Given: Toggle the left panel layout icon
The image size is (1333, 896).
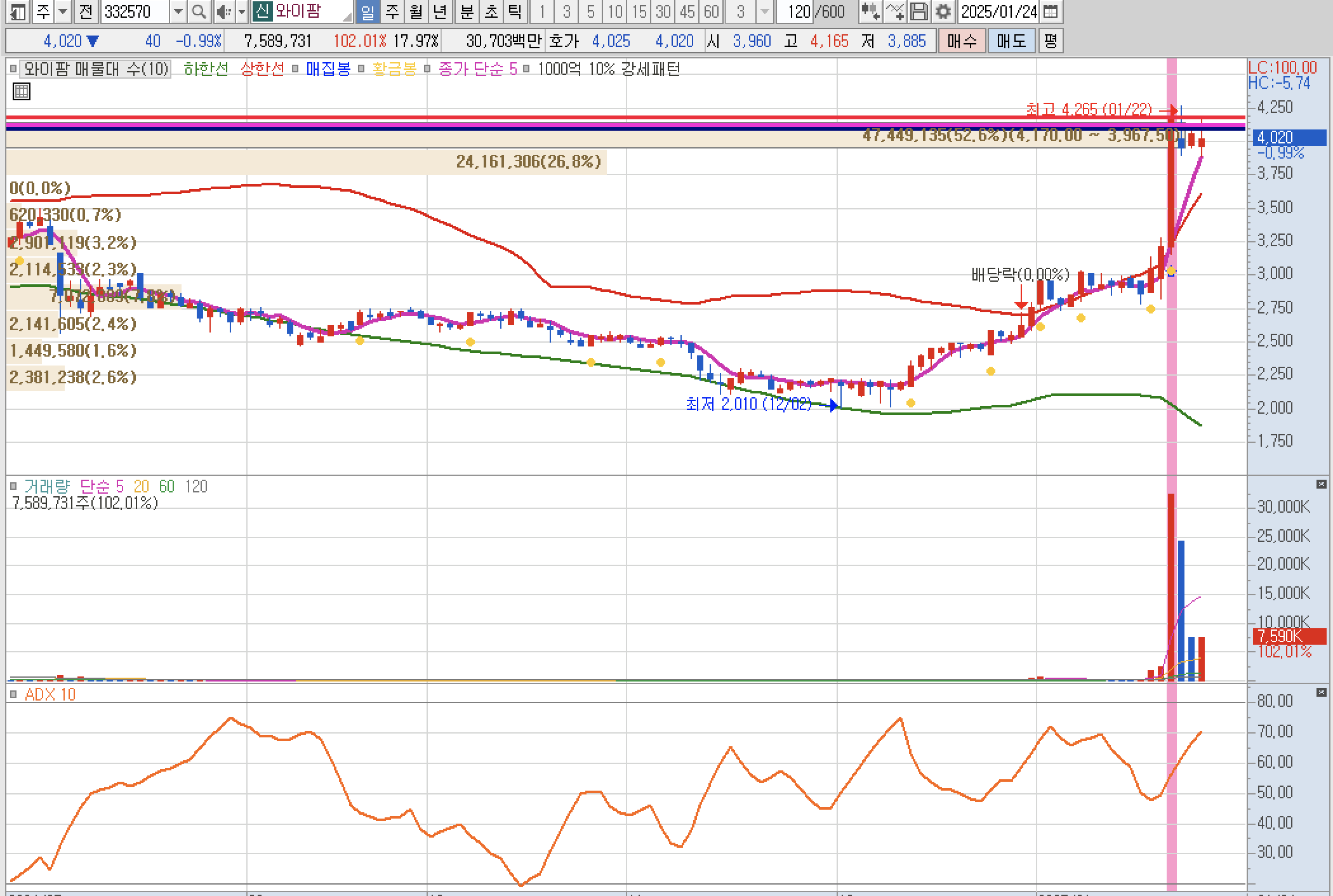Looking at the screenshot, I should [18, 11].
